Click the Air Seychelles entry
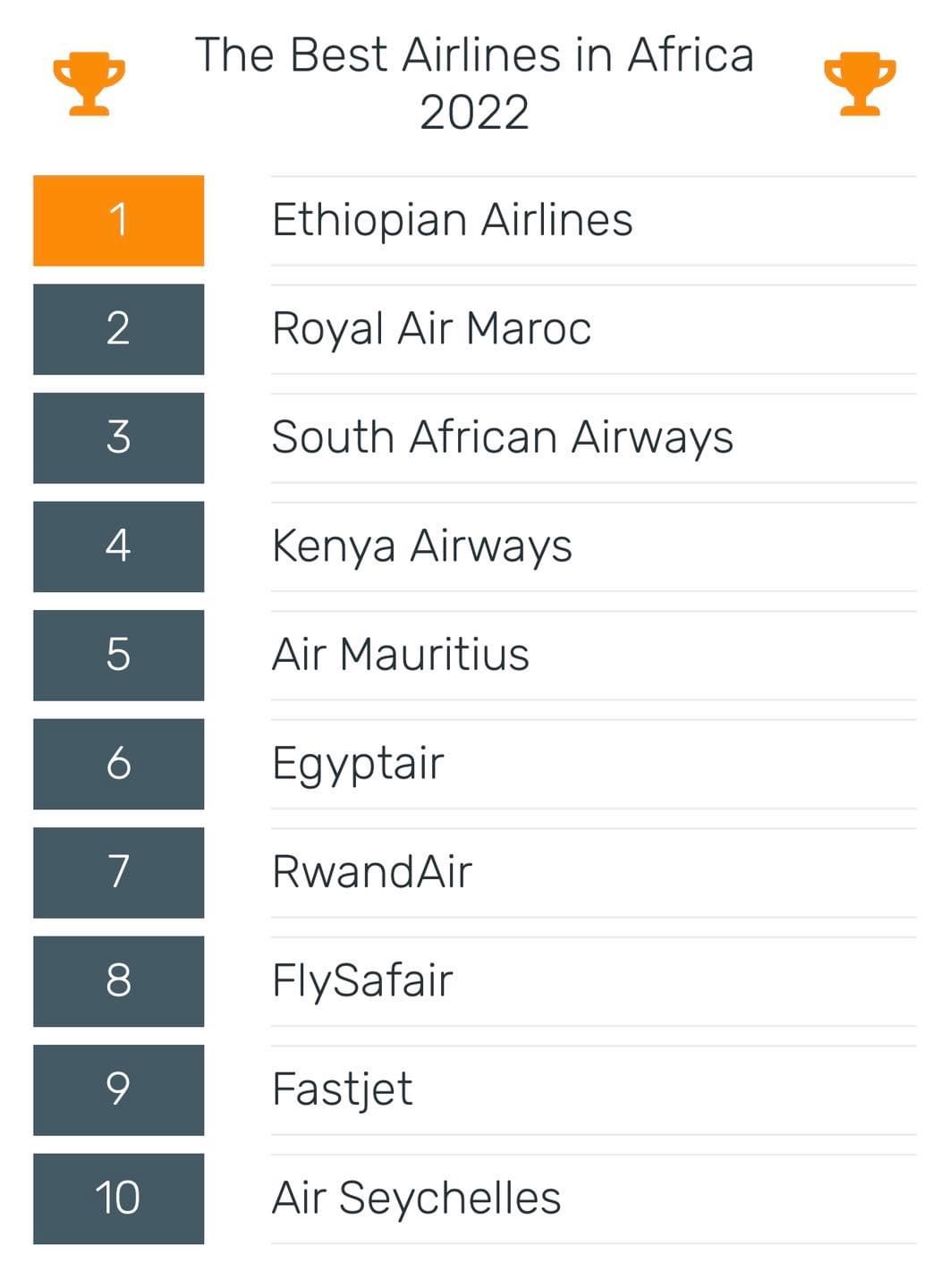This screenshot has width=950, height=1288. (416, 1198)
